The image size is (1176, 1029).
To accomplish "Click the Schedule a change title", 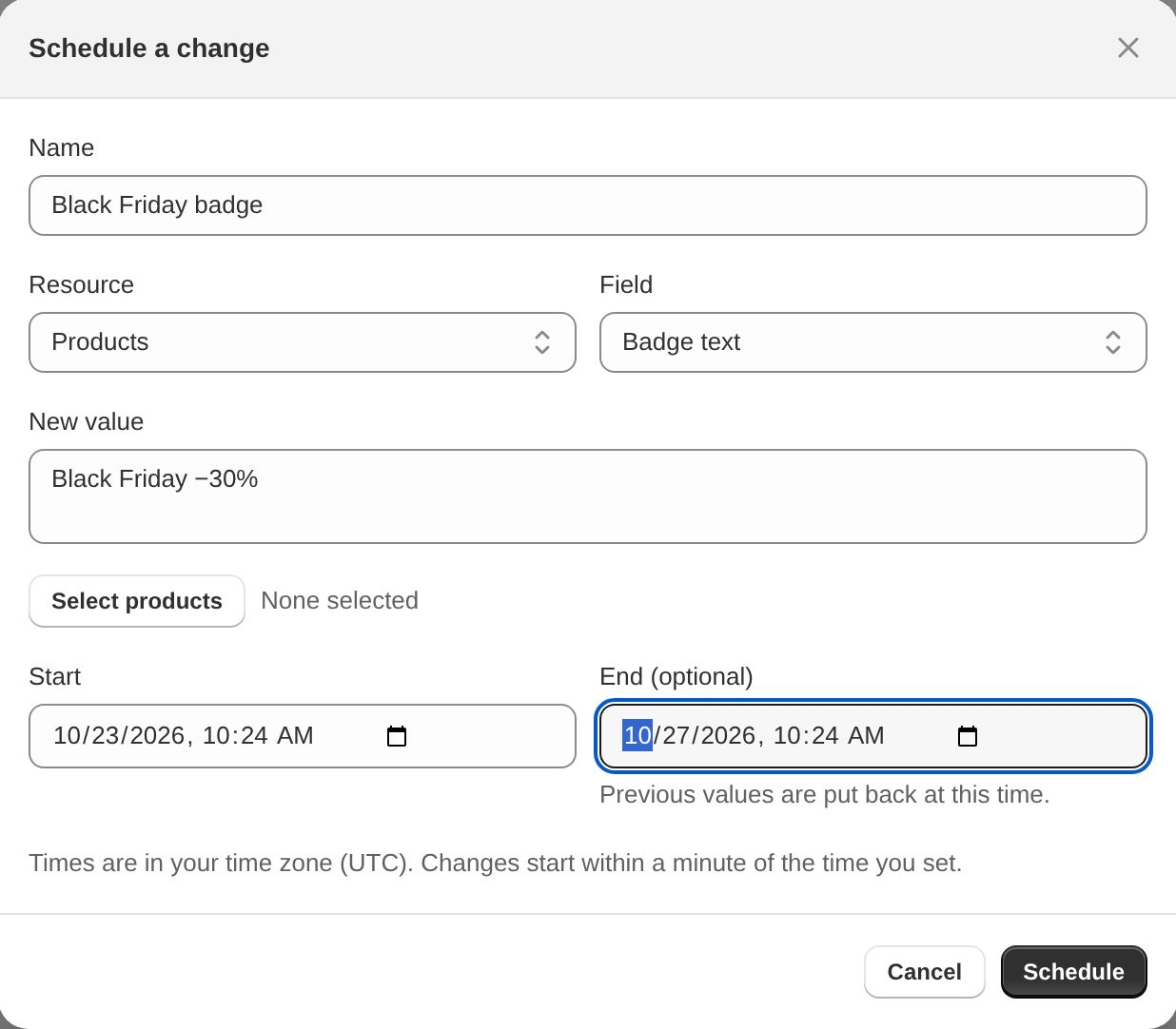I will click(x=149, y=48).
